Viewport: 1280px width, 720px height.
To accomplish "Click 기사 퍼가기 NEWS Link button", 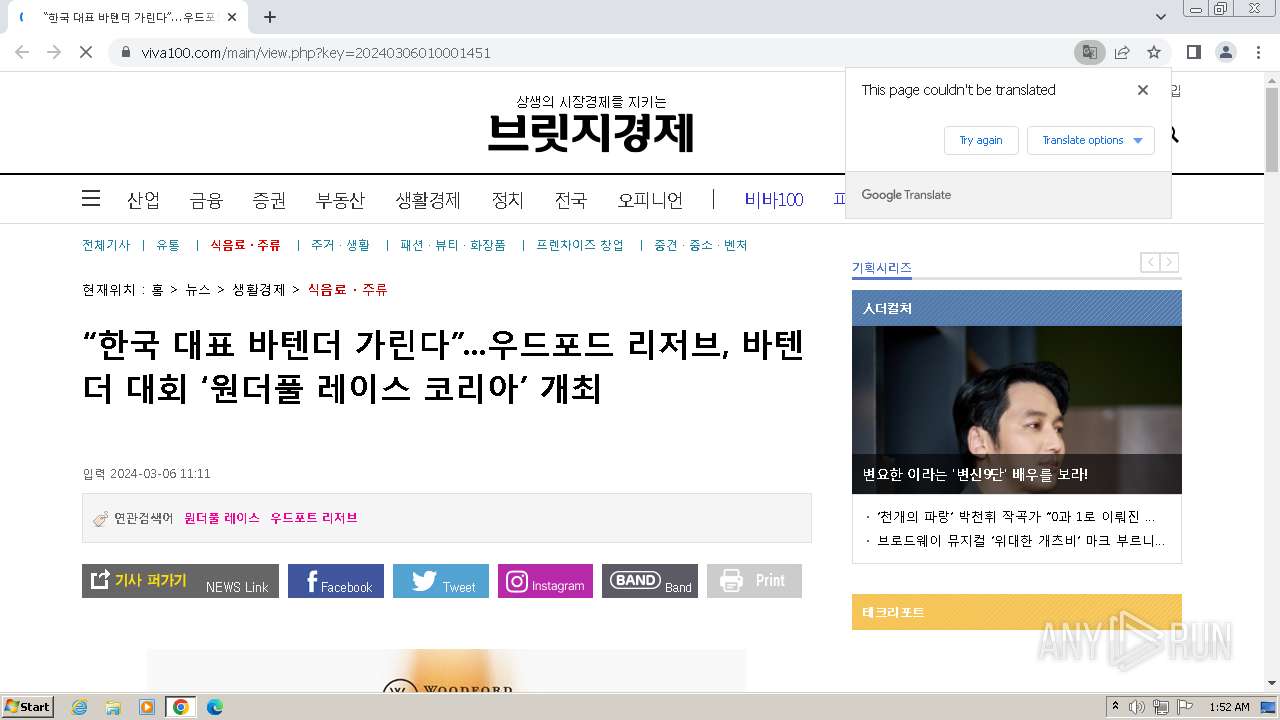I will pyautogui.click(x=180, y=581).
